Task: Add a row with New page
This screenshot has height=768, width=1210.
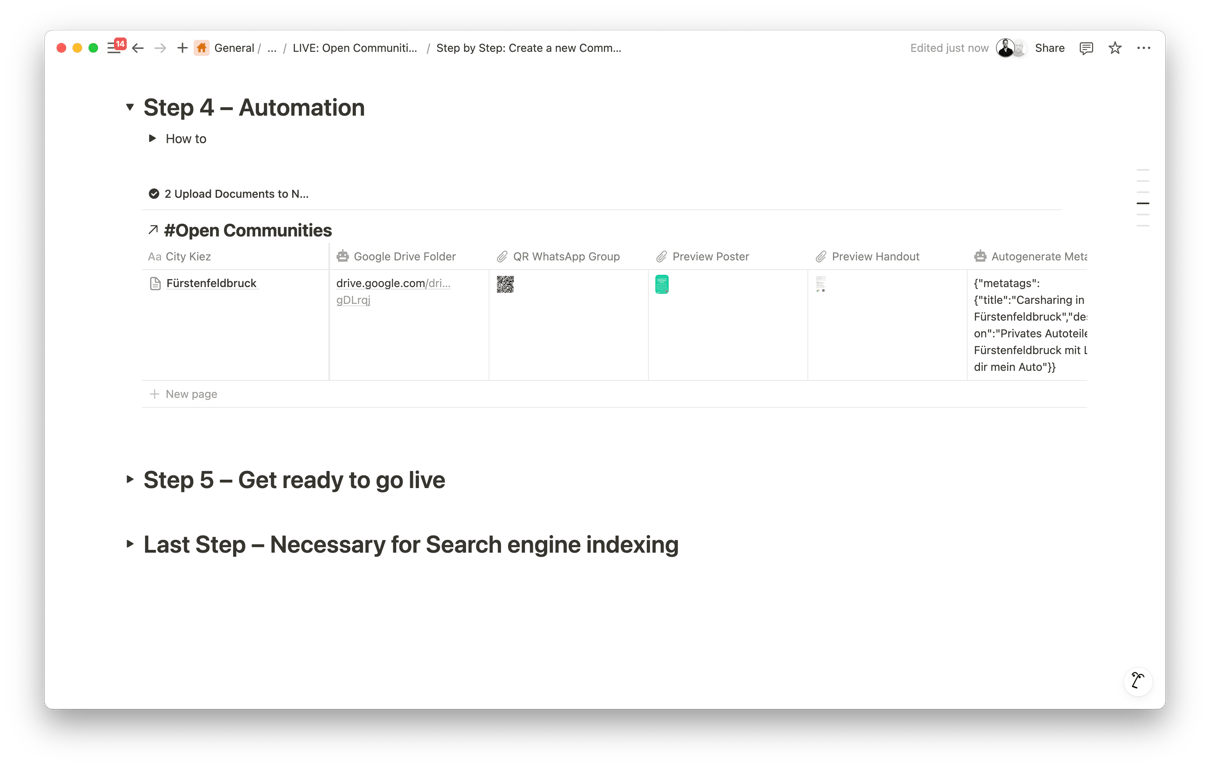Action: coord(183,394)
